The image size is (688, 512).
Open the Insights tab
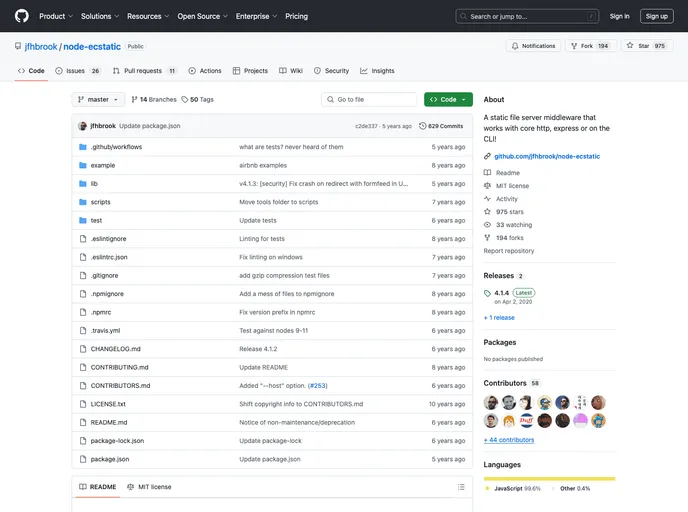click(x=377, y=71)
